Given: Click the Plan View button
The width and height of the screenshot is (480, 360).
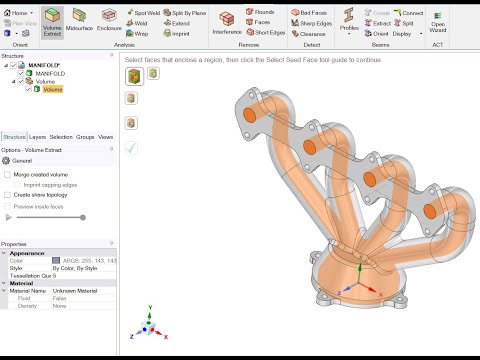Looking at the screenshot, I should tap(20, 23).
